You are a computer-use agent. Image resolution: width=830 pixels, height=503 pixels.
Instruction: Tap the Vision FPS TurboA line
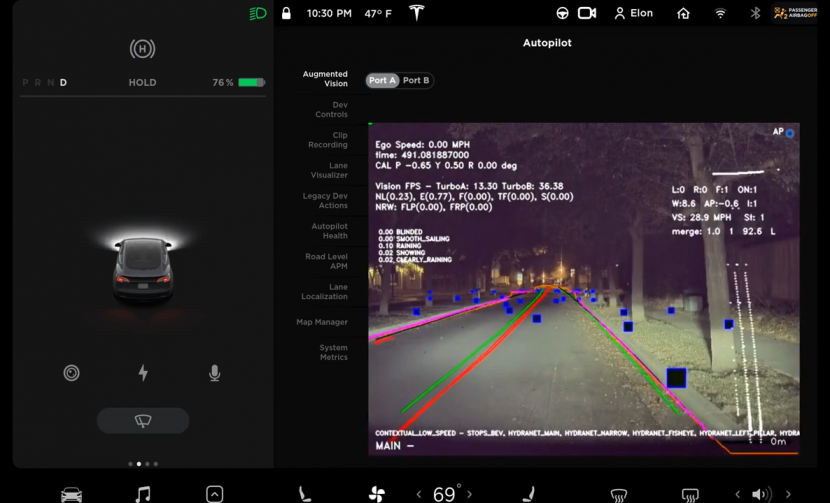pos(469,186)
